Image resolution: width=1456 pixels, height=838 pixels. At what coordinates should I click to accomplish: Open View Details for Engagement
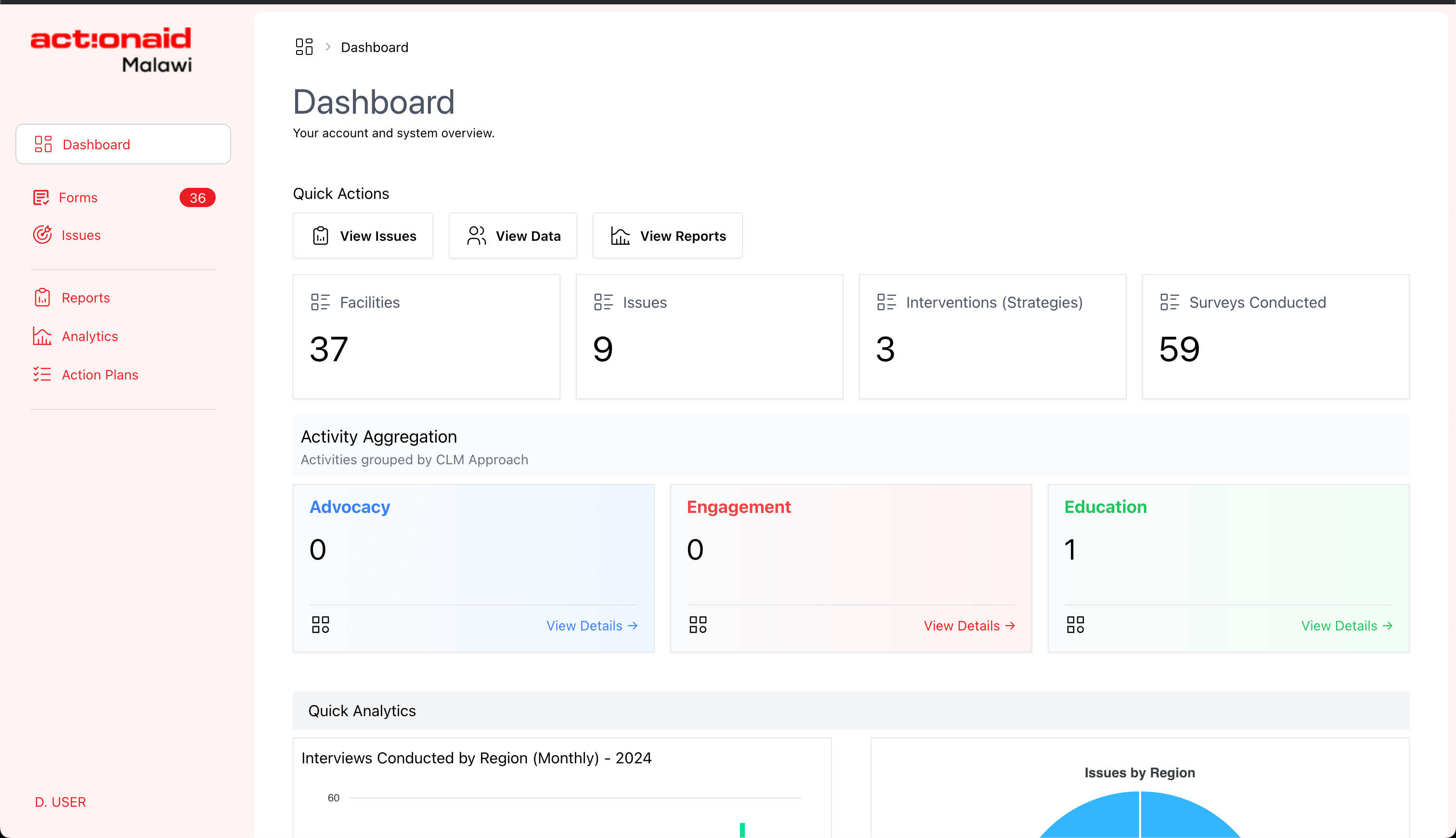click(969, 626)
